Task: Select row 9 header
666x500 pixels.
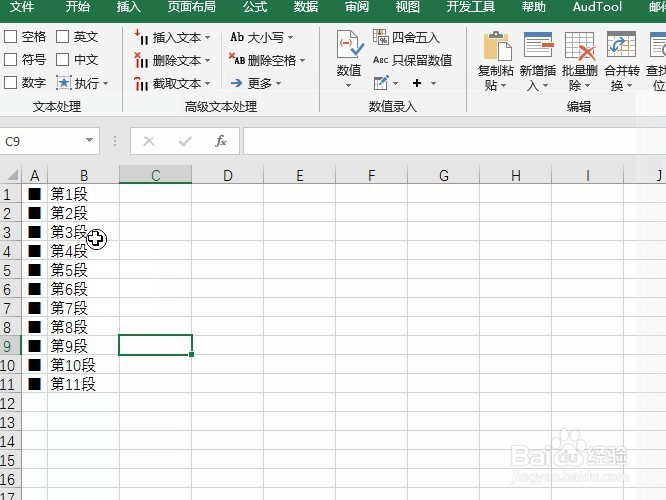Action: (10, 346)
